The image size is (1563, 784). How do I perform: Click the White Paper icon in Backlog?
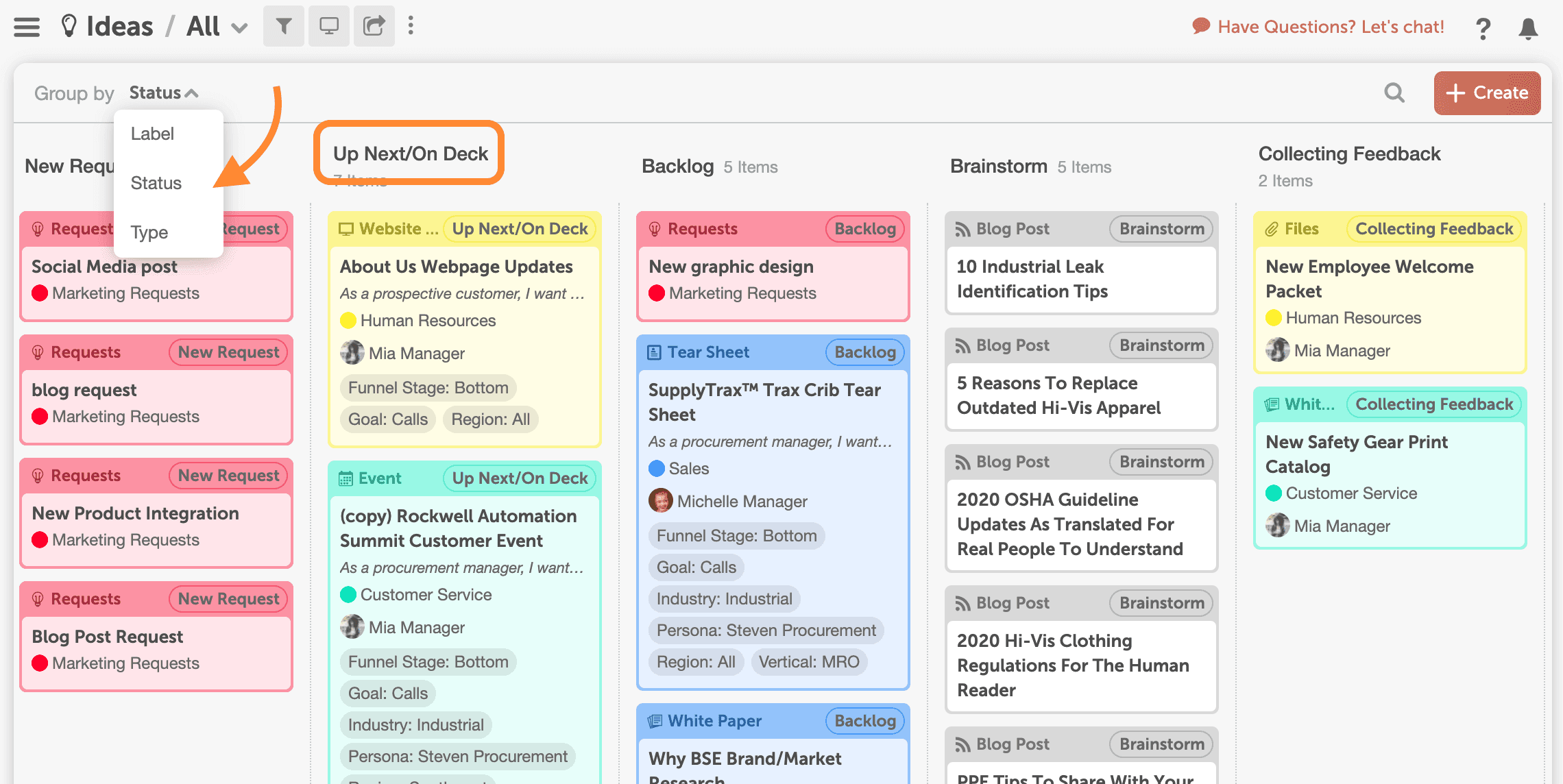[655, 721]
